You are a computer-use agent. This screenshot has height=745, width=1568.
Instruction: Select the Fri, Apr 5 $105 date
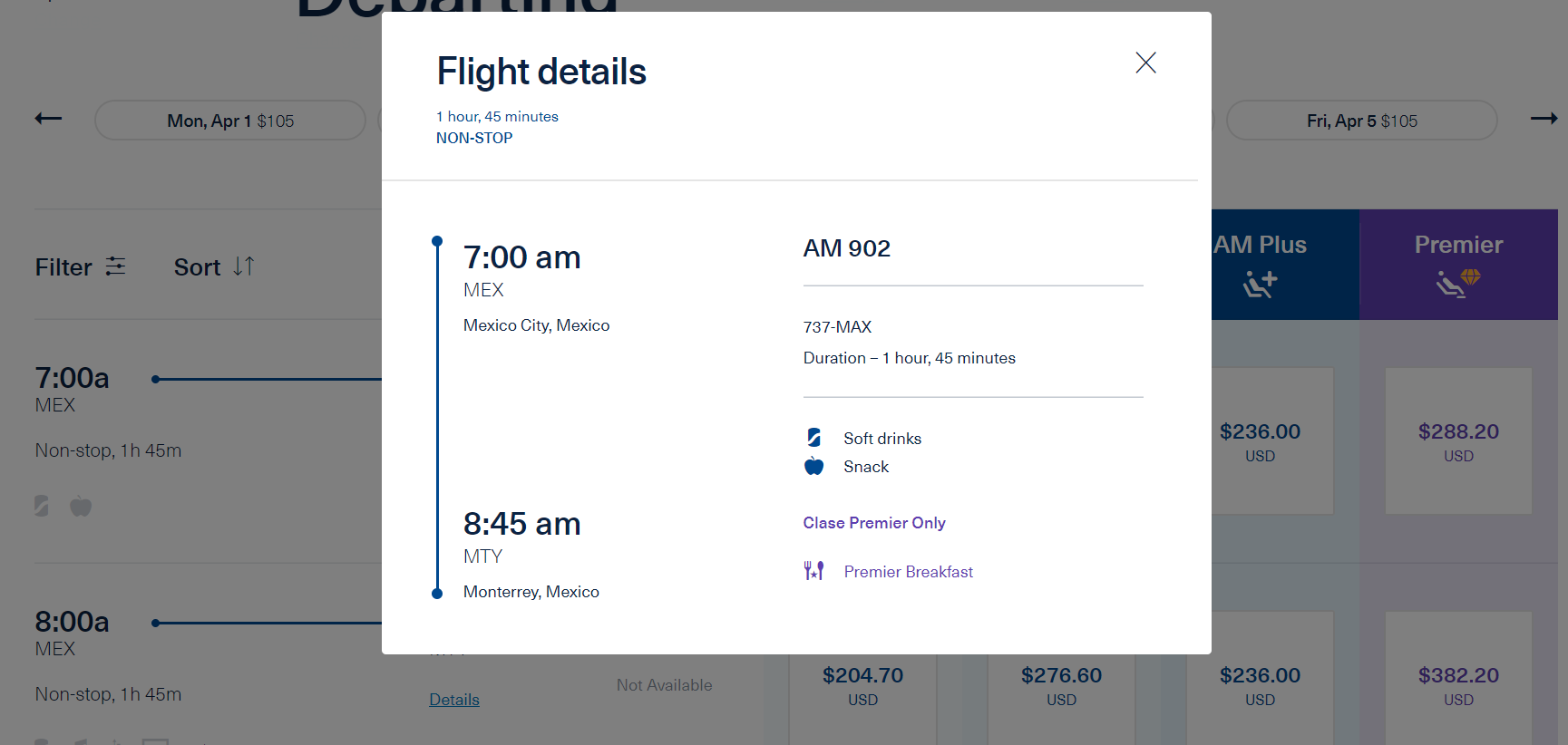[1361, 121]
